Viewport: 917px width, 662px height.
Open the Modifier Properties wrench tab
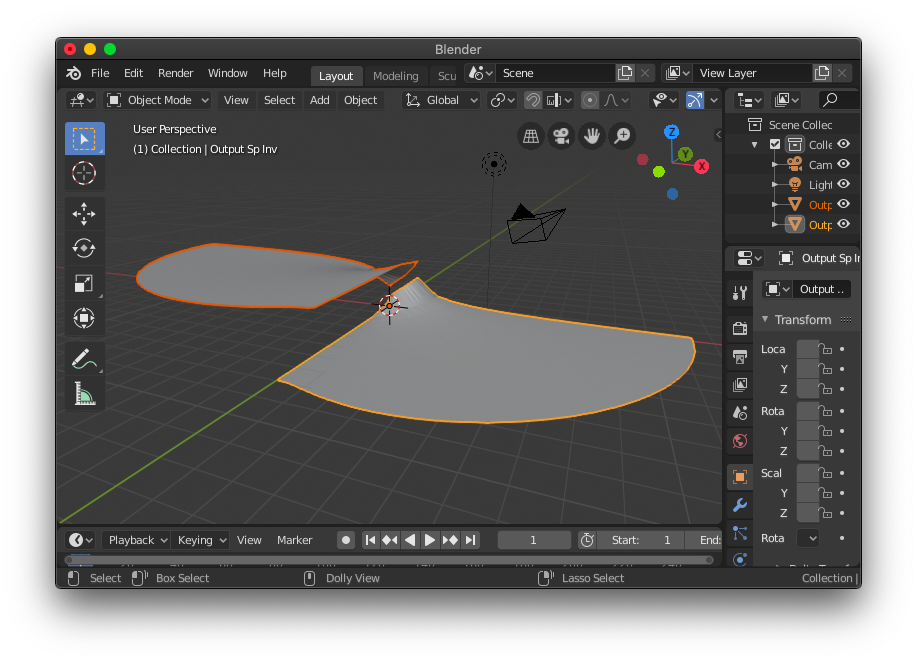pos(739,505)
